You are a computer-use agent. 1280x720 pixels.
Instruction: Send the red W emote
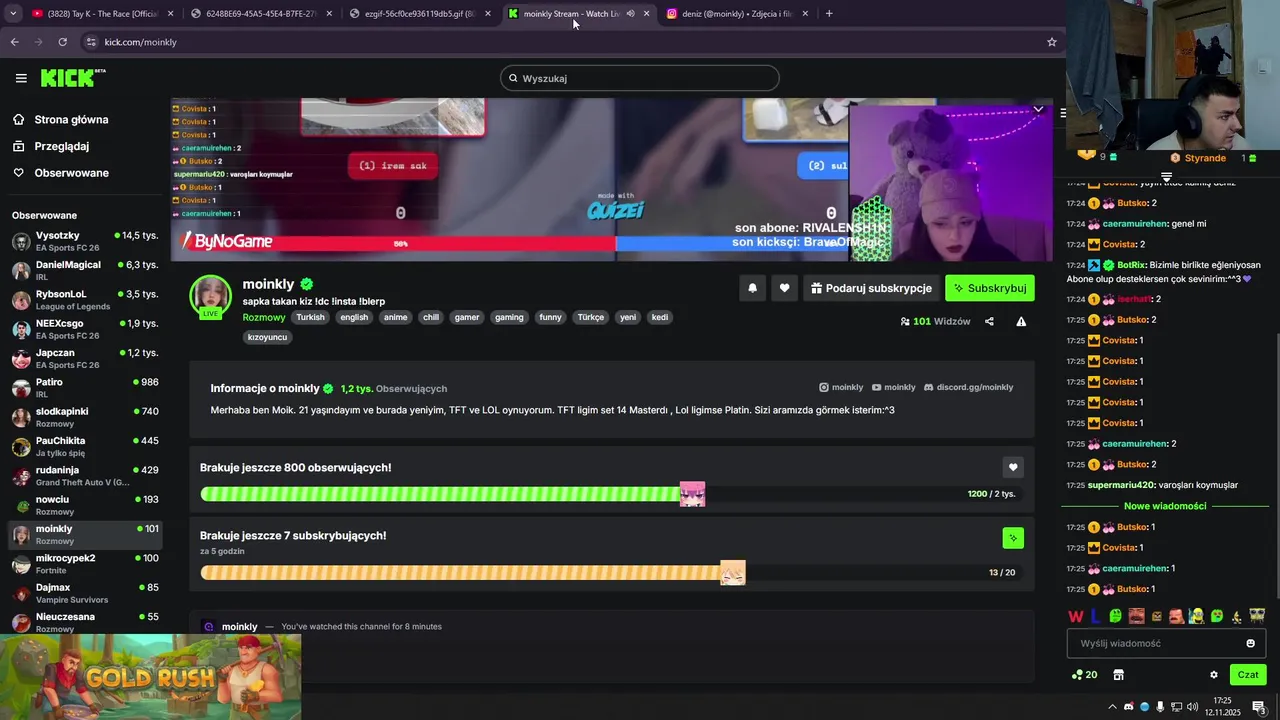[1076, 616]
